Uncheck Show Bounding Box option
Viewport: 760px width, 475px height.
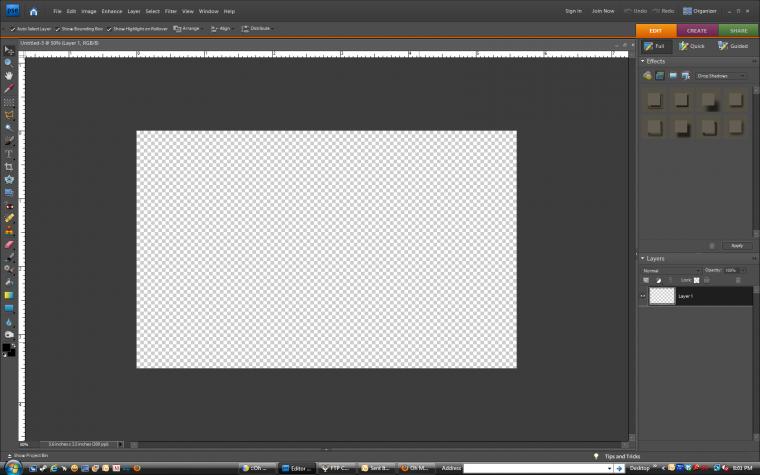(57, 29)
